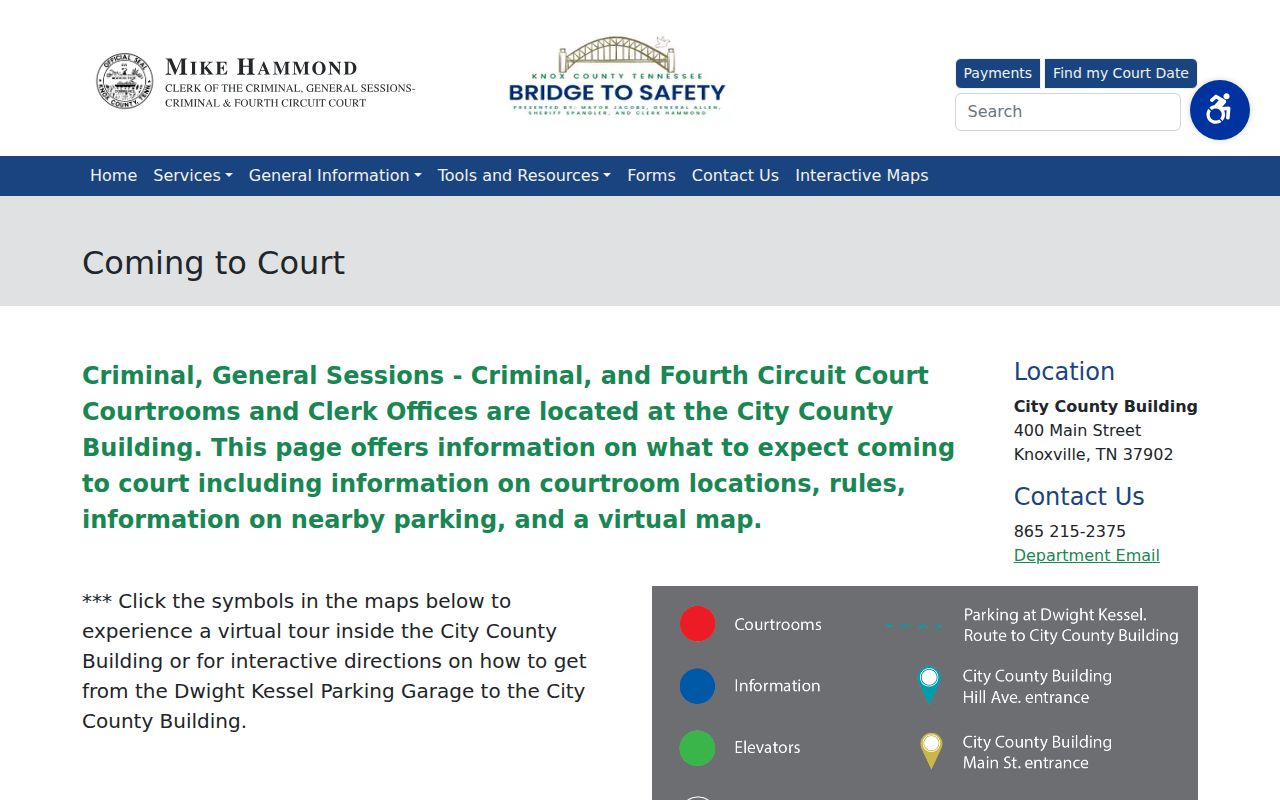1280x800 pixels.
Task: Click the red Courtrooms legend circle
Action: pos(697,624)
